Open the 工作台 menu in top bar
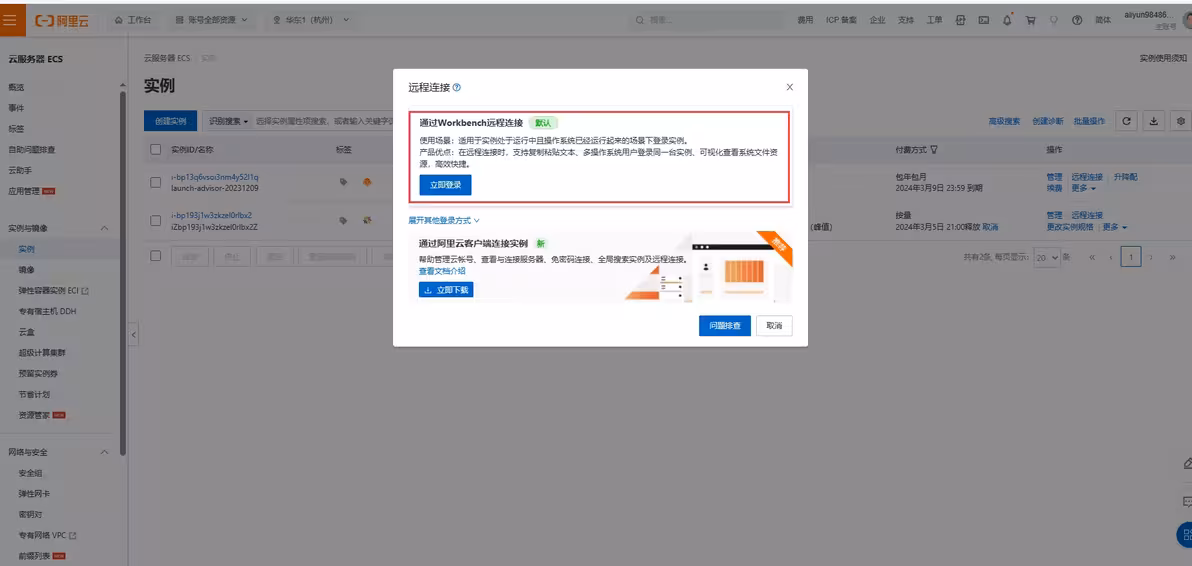Screen dimensions: 1192x566 133,21
